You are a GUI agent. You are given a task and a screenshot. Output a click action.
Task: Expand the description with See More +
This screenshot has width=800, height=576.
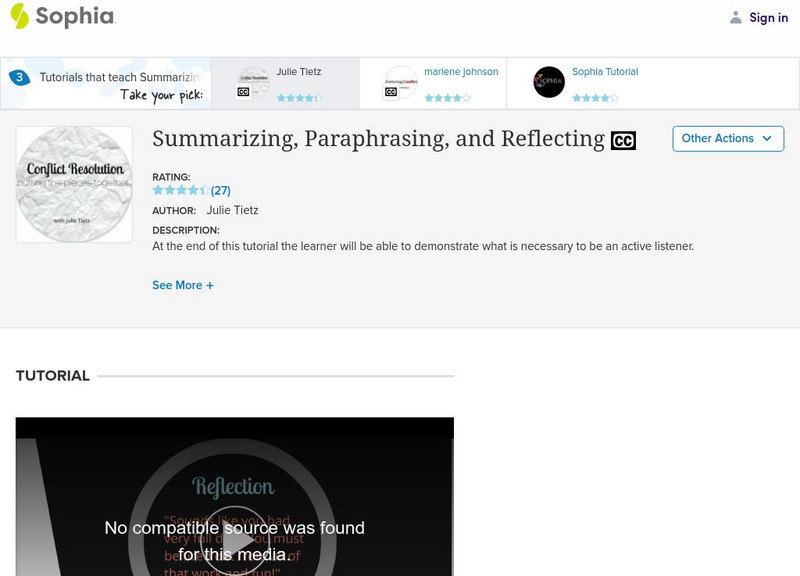coord(183,285)
